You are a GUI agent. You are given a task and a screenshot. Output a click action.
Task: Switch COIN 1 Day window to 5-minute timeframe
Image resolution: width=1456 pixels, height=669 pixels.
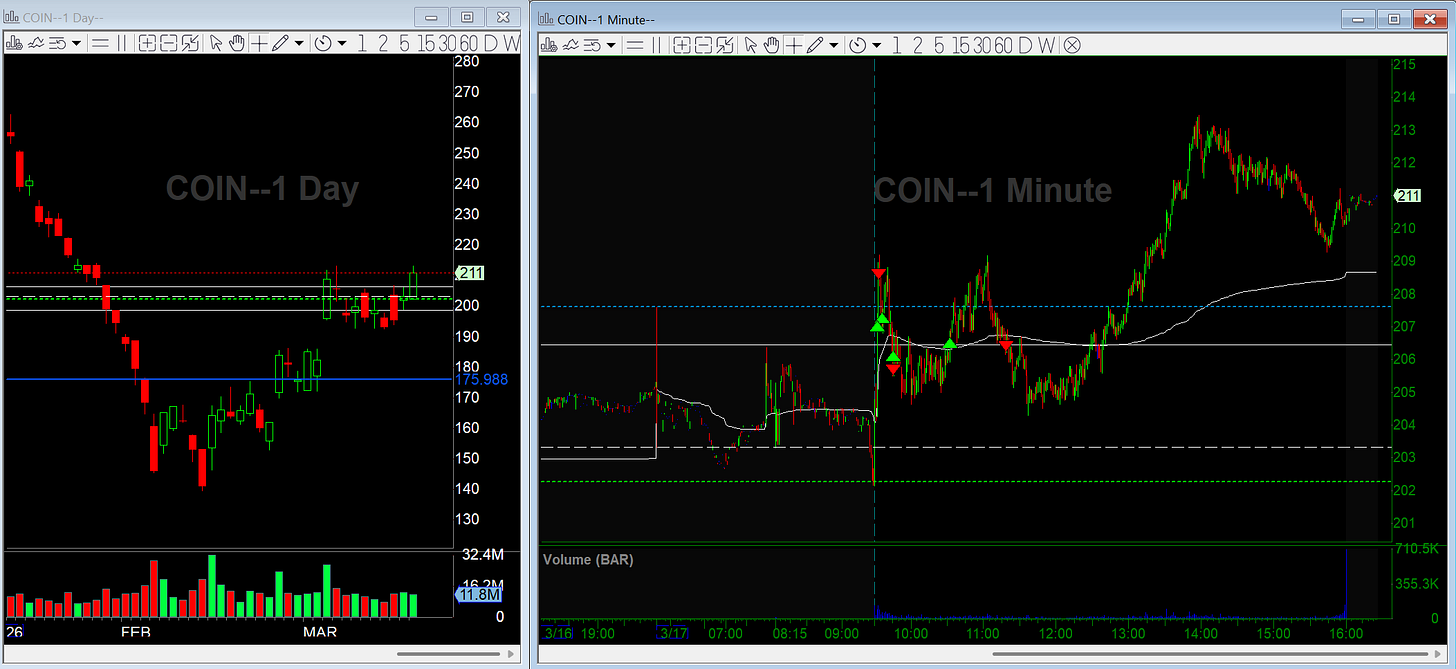point(404,43)
